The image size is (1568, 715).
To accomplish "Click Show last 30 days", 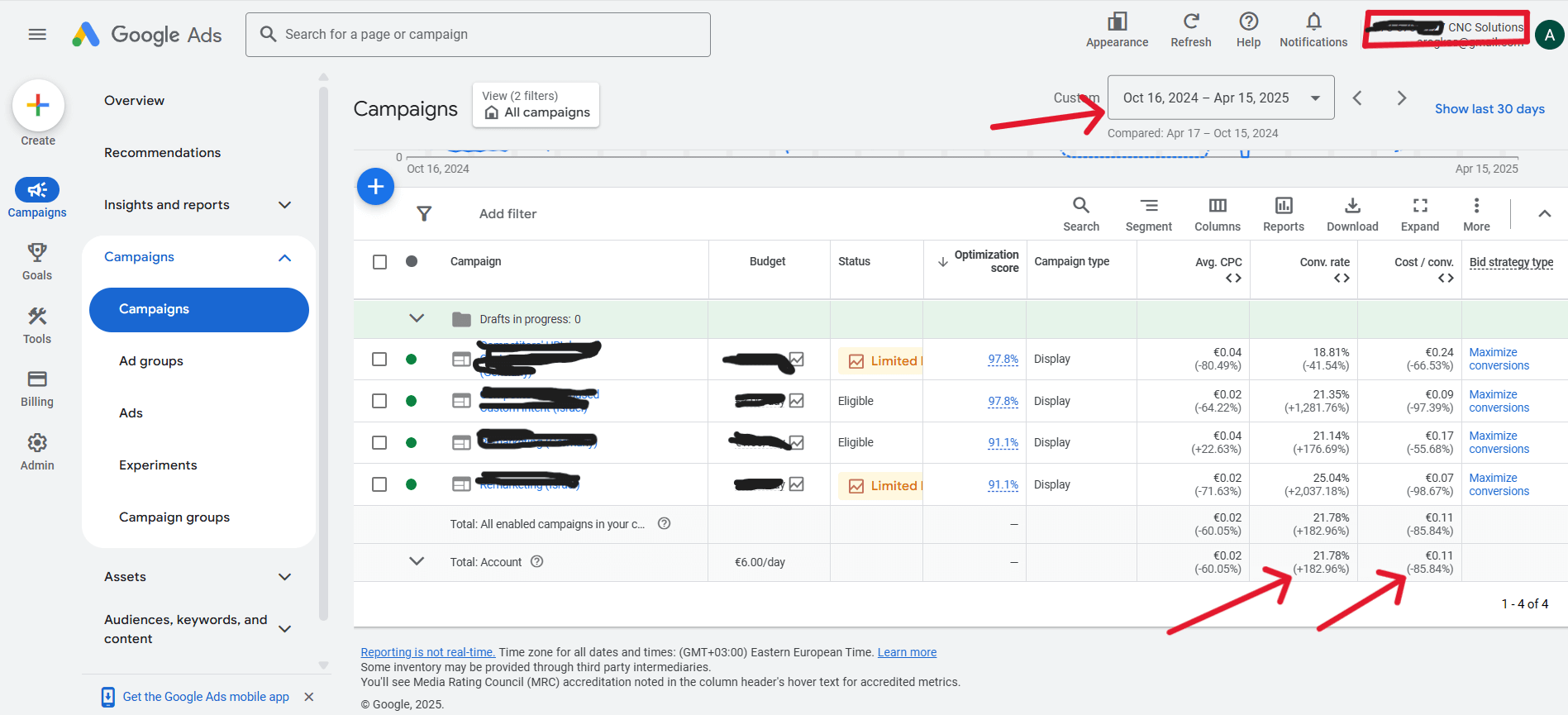I will 1489,109.
